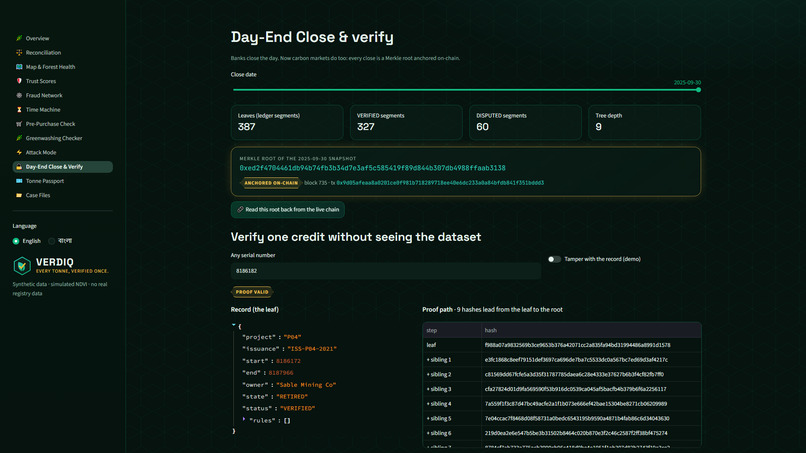Viewport: 806px width, 453px height.
Task: Click the Tree depth 9 card
Action: [645, 122]
